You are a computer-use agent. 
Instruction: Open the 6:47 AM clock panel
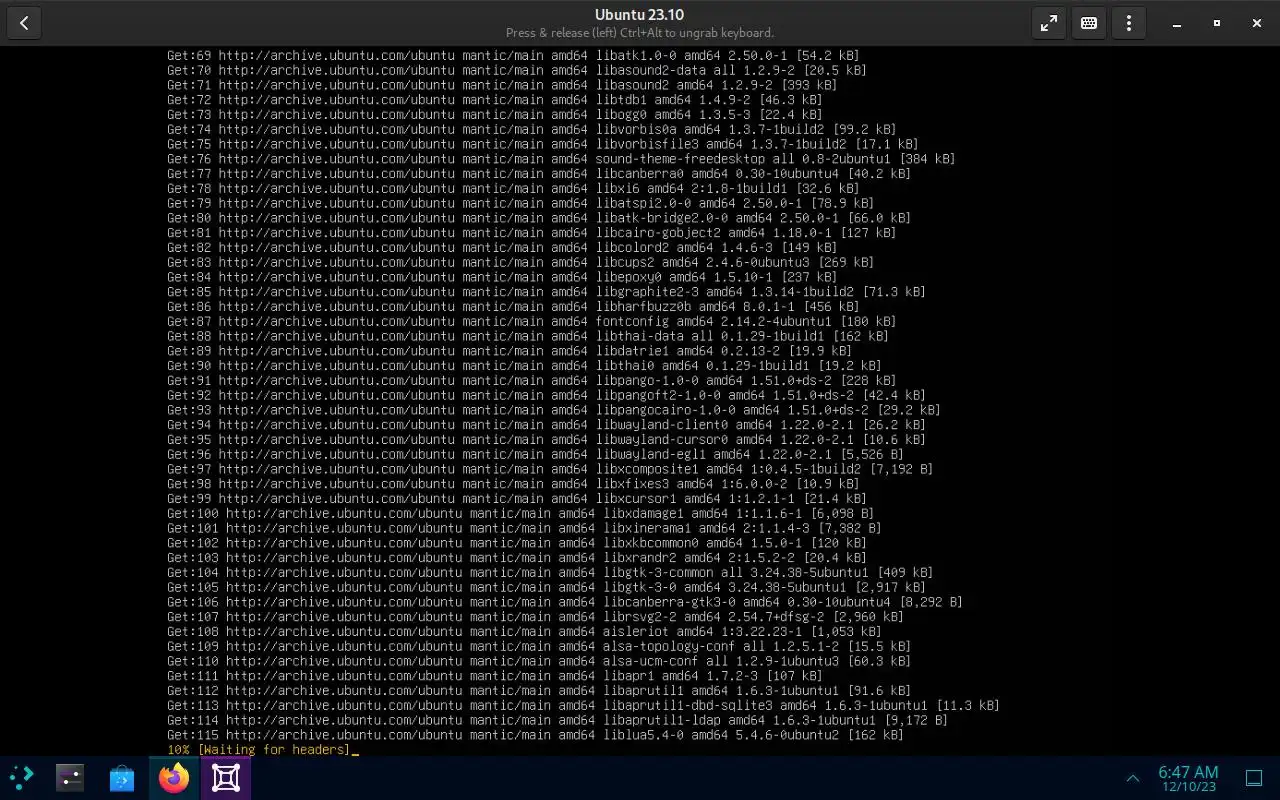click(1188, 778)
